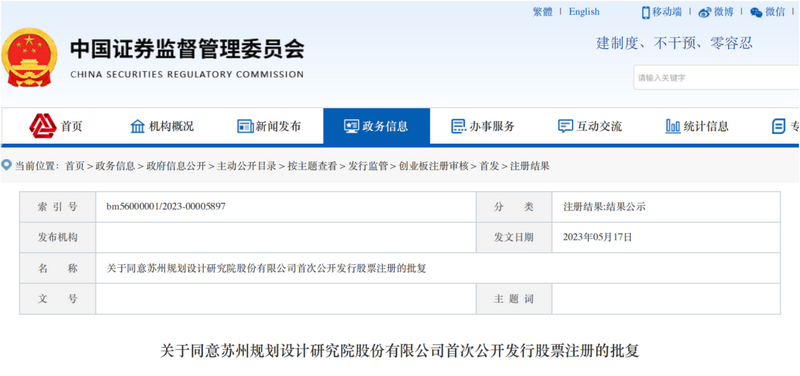Click the Weibo icon in header
Image resolution: width=800 pixels, height=376 pixels.
(705, 13)
